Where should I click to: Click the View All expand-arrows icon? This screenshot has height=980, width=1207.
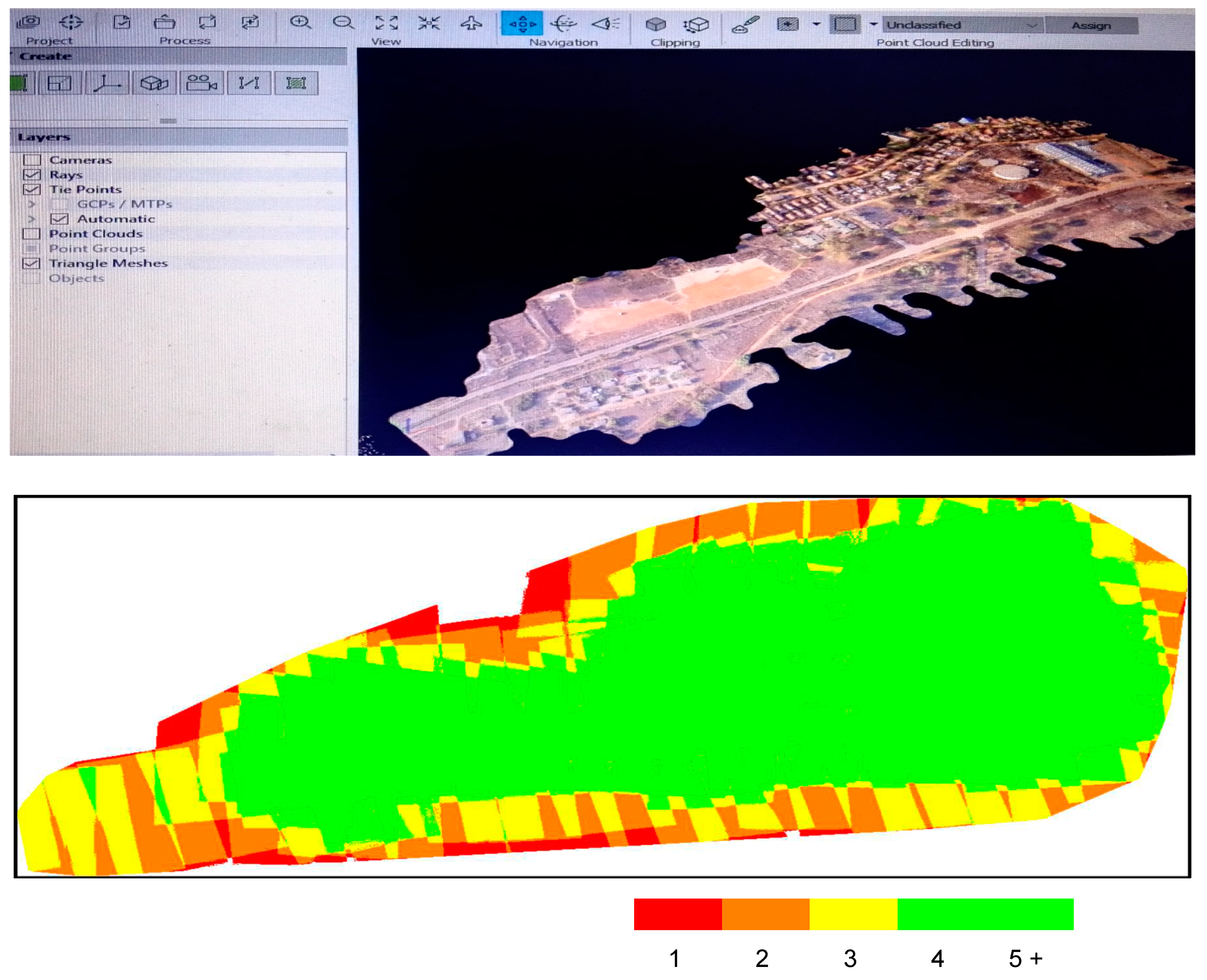coord(387,23)
